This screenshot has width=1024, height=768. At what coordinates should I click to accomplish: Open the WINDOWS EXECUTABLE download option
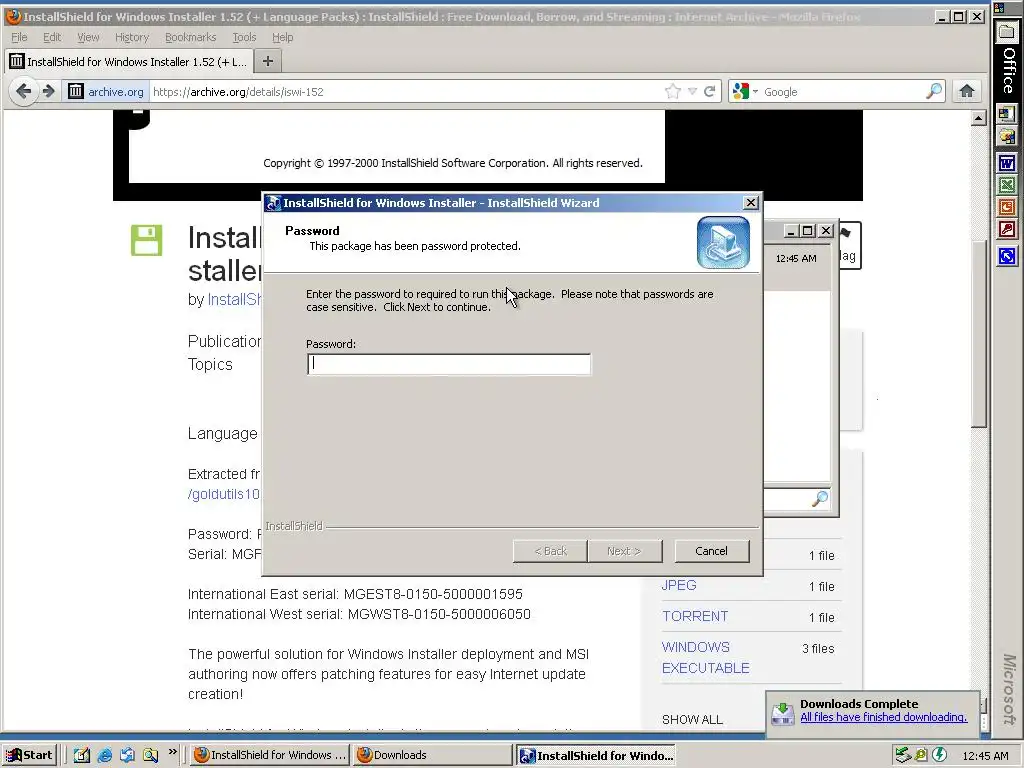click(x=705, y=657)
